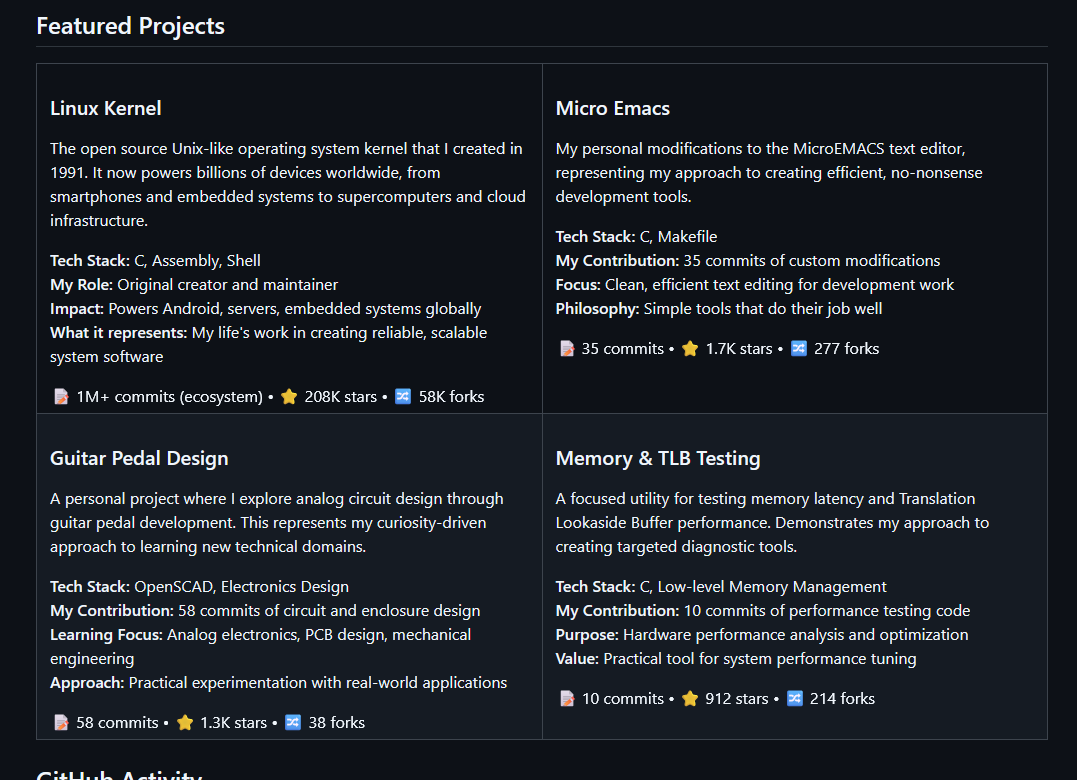Click 'Value: Practical tool' line
Screen dimensions: 1077x780
[736, 659]
